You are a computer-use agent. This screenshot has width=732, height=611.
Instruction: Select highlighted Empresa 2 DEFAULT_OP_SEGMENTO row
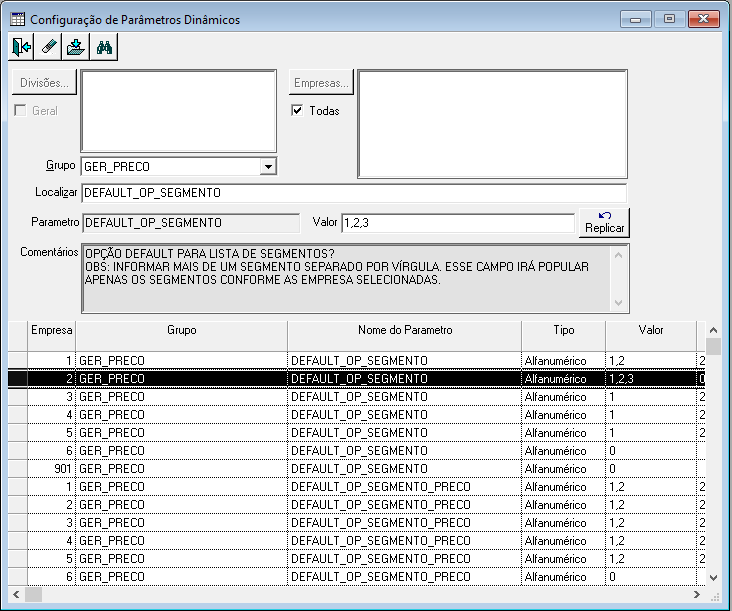tap(357, 379)
